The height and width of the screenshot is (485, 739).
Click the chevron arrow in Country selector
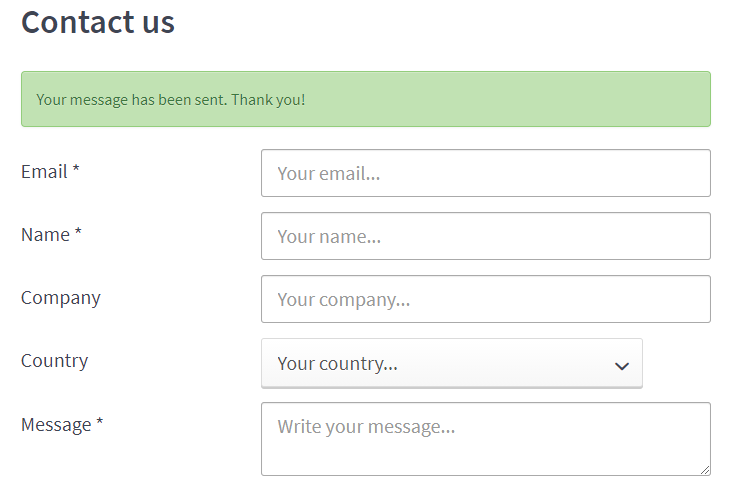[622, 365]
